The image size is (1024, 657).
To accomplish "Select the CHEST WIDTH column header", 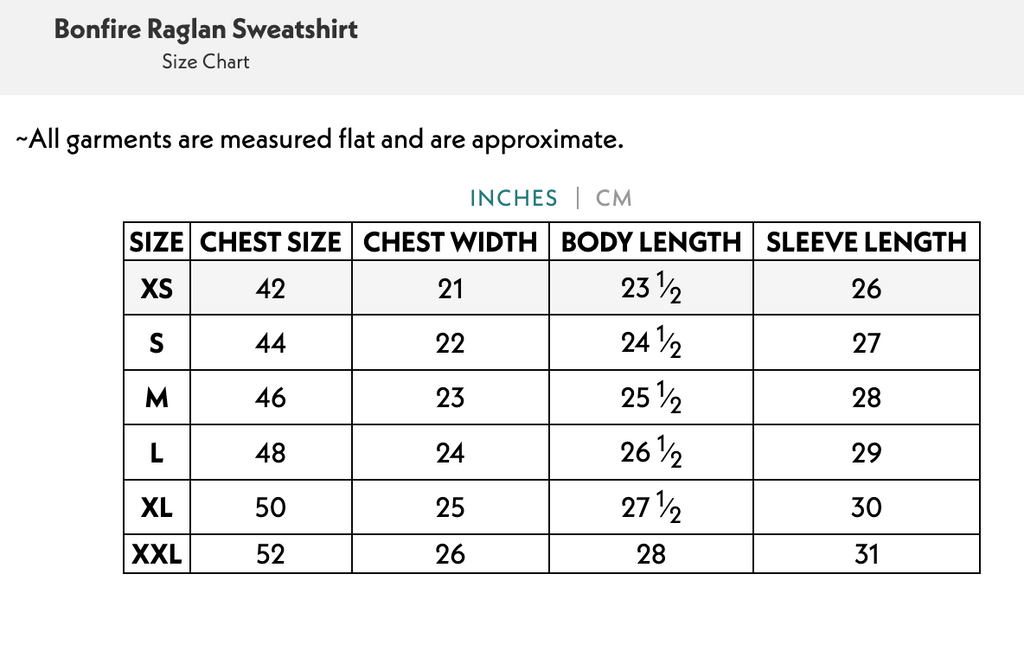I will pos(450,242).
